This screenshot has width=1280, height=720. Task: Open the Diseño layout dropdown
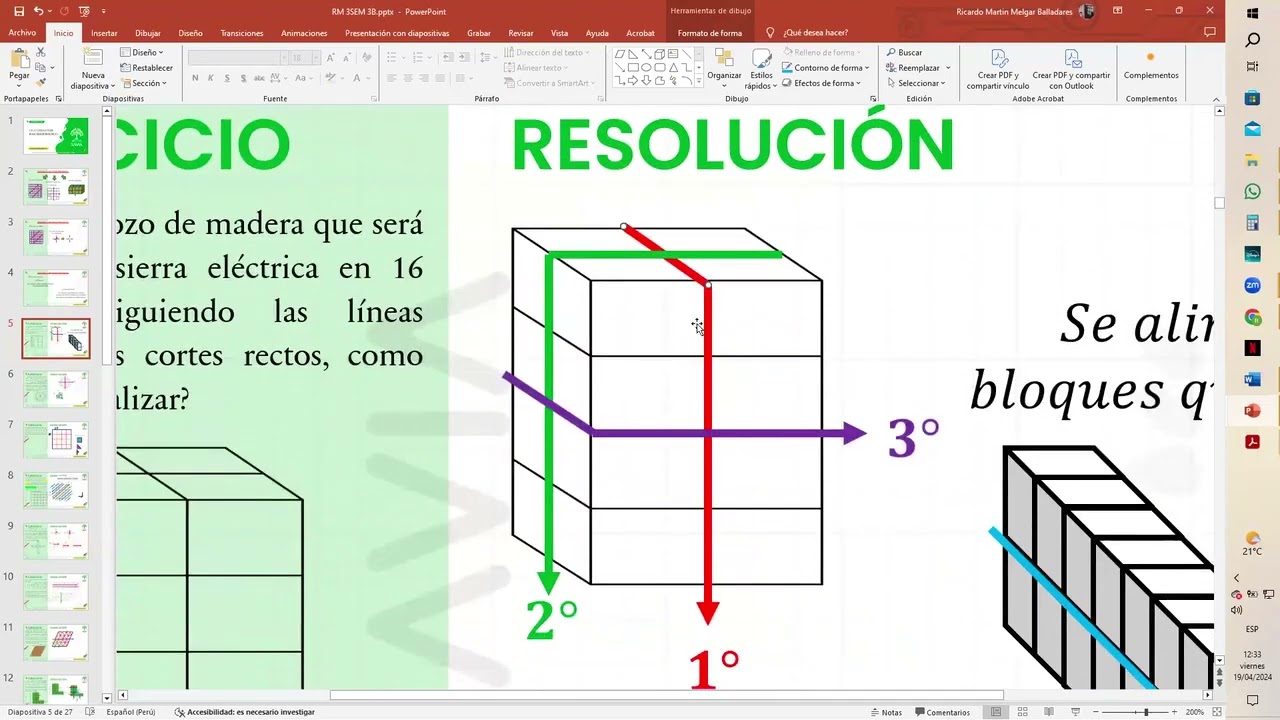(x=143, y=52)
